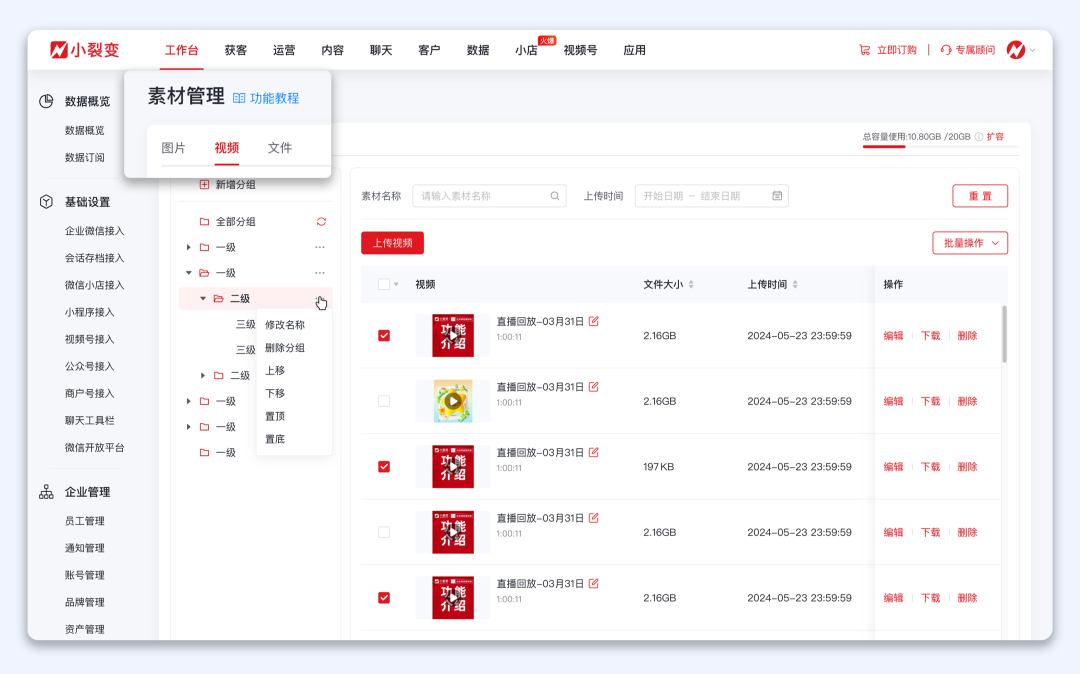Viewport: 1080px width, 674px height.
Task: Click the calendar icon in date range field
Action: 777,196
